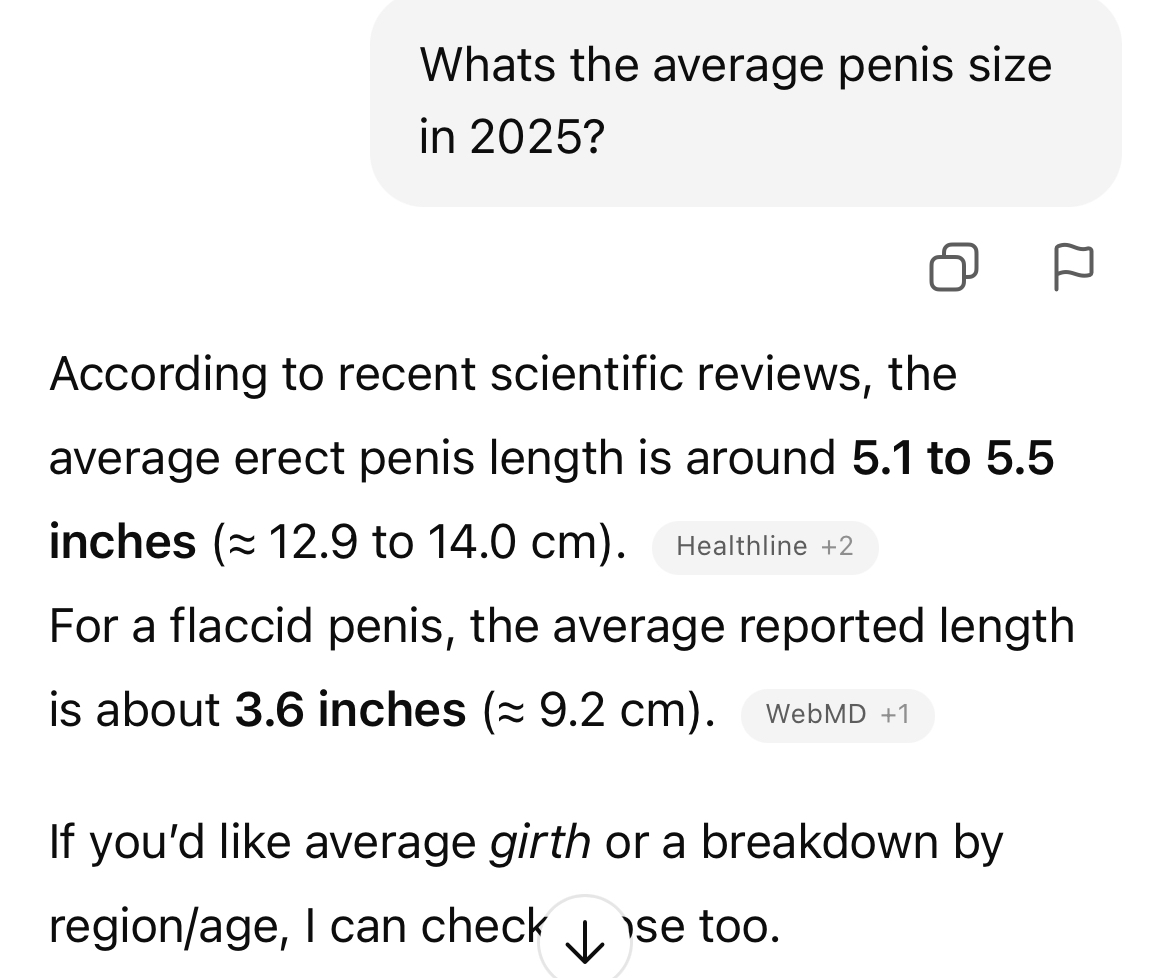Click the "region/age" text in the last line

(163, 927)
